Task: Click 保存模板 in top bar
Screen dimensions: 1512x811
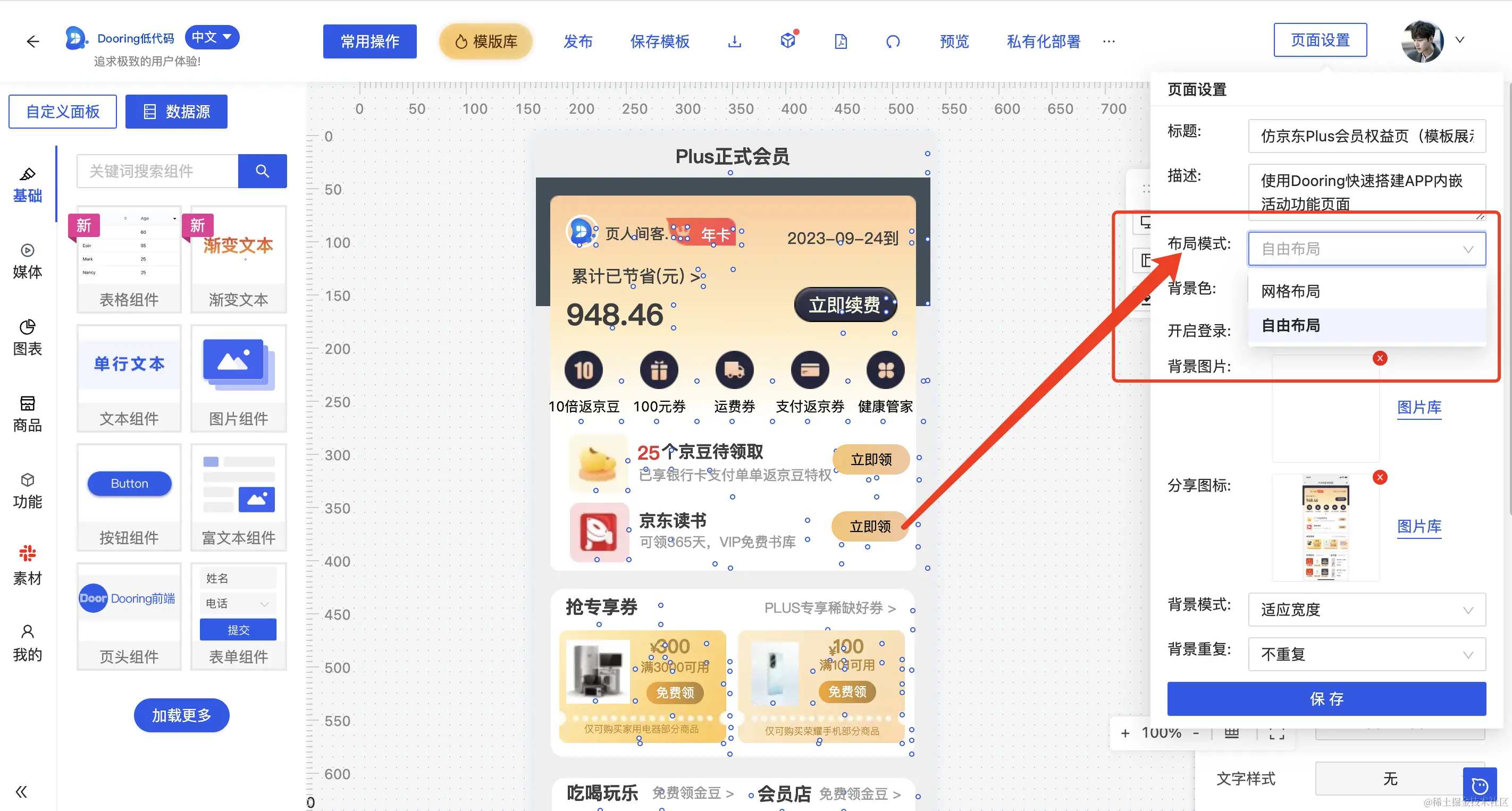Action: coord(660,41)
